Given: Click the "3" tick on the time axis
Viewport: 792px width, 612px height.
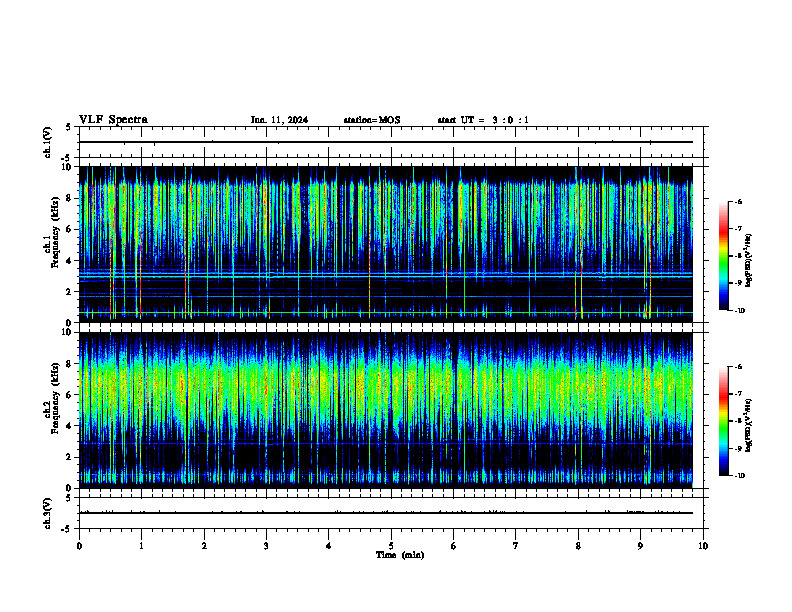Looking at the screenshot, I should [266, 546].
